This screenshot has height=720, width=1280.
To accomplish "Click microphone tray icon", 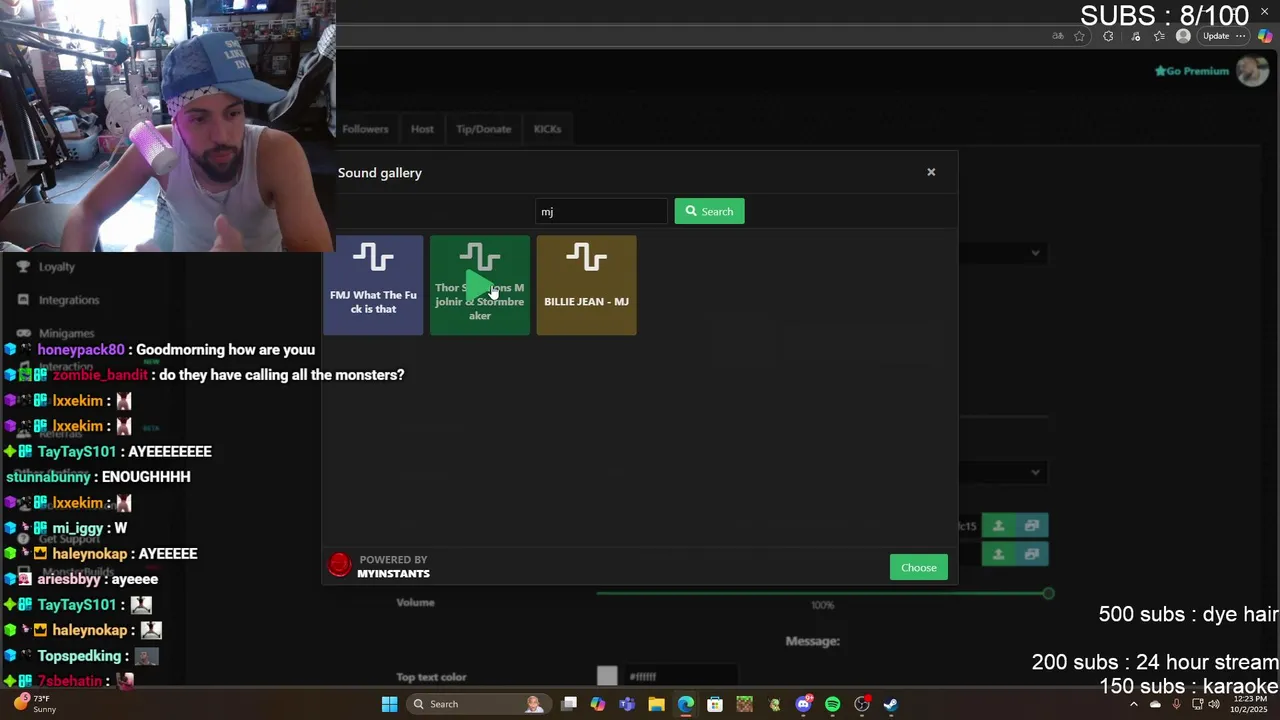I will coord(1177,704).
